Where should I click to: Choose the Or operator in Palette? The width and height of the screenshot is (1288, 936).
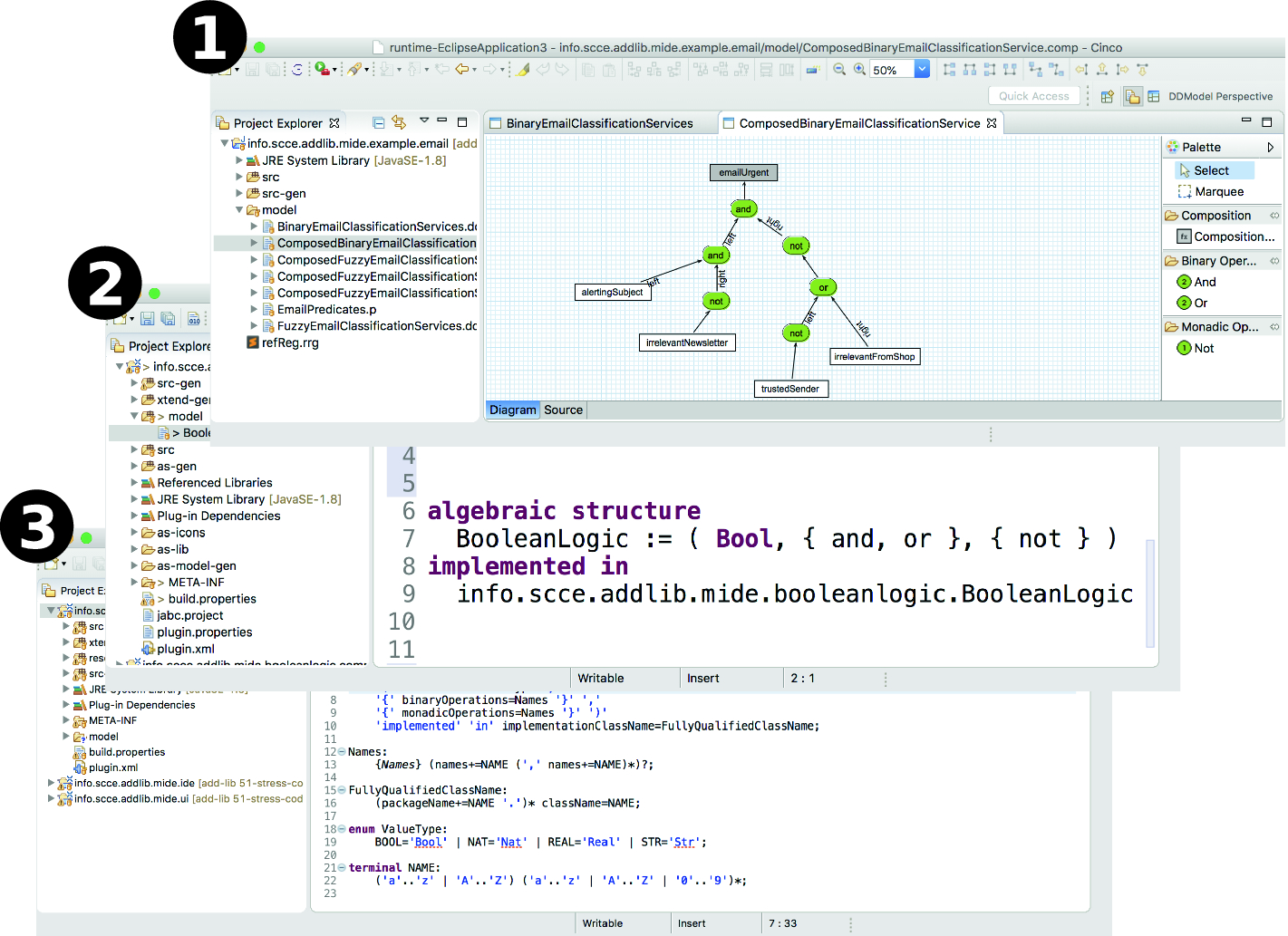tap(1192, 303)
